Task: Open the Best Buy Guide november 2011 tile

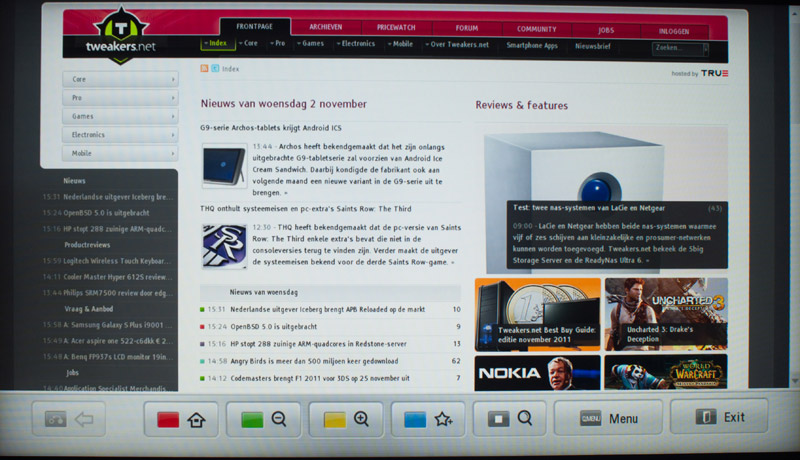Action: 537,314
